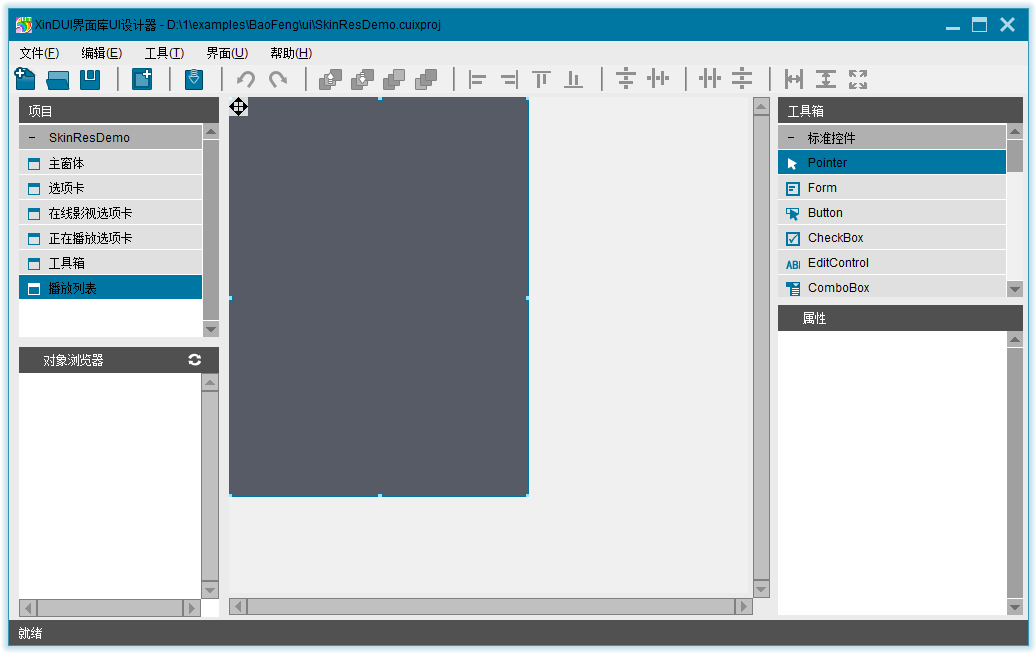Screen dimensions: 1036x653
Task: Choose the CheckBox label in toolbox
Action: pyautogui.click(x=835, y=238)
